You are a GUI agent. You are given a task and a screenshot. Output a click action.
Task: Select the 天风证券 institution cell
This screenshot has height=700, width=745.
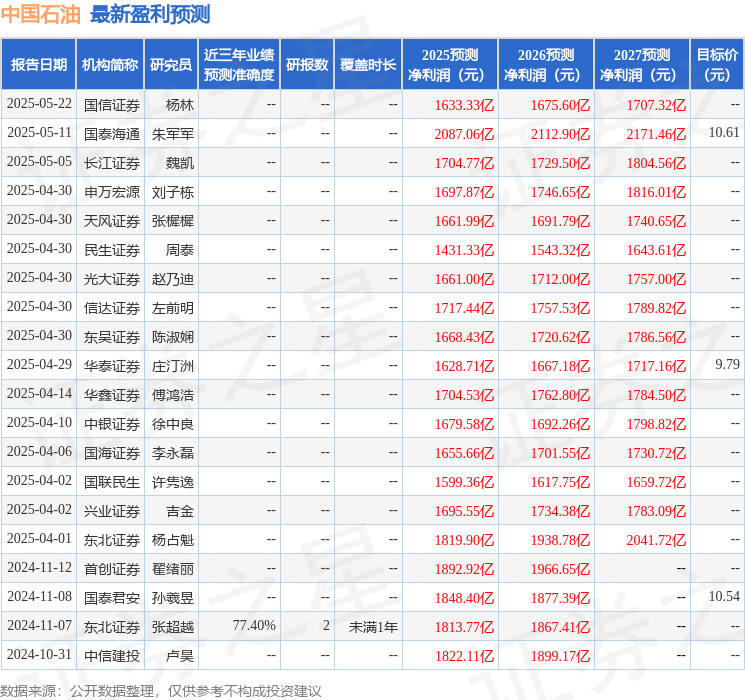pyautogui.click(x=112, y=221)
